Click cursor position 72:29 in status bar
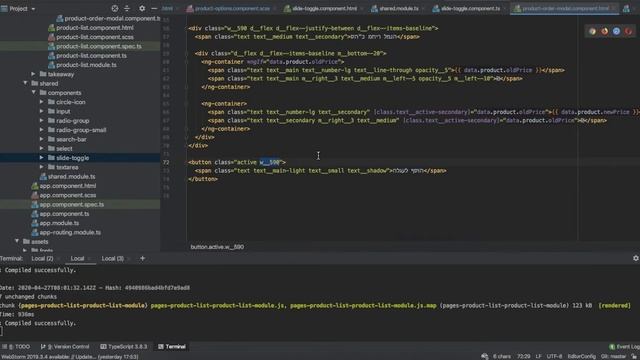This screenshot has width=640, height=360. pos(524,356)
